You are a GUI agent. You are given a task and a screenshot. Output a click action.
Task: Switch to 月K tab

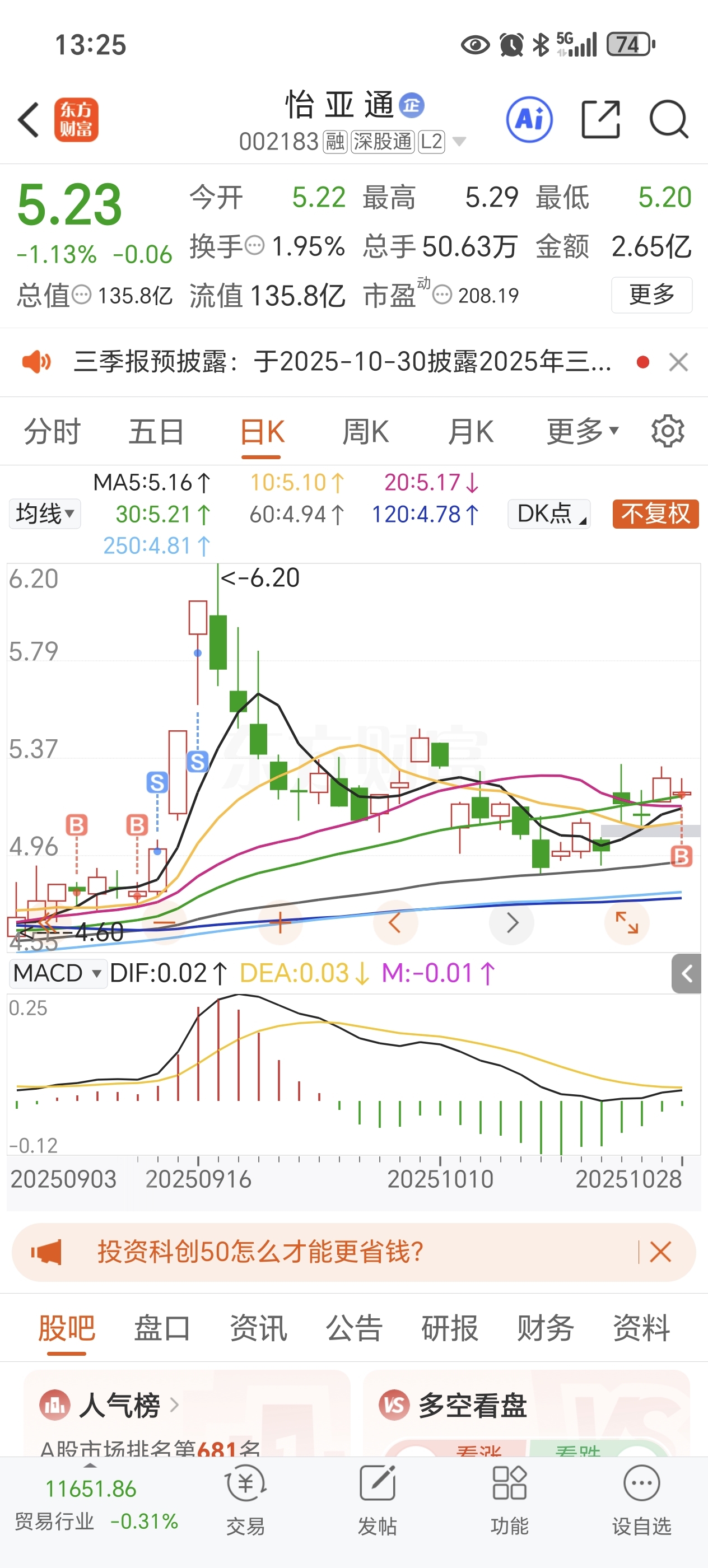coord(471,432)
